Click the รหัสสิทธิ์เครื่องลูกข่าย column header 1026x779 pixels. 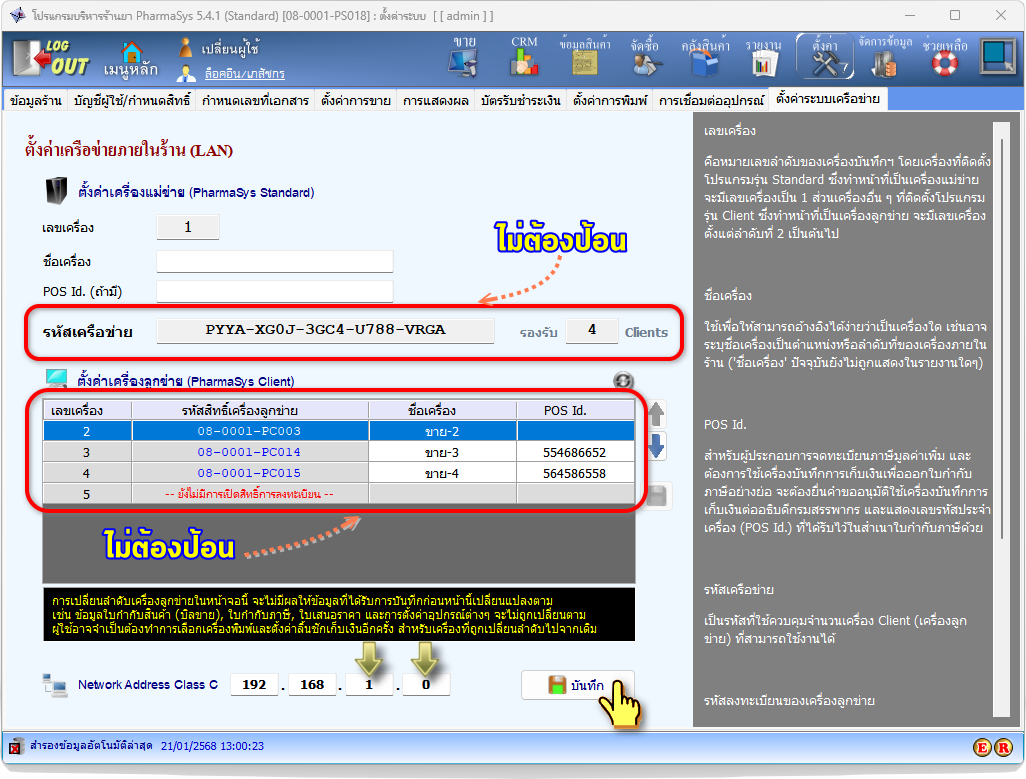pos(249,410)
